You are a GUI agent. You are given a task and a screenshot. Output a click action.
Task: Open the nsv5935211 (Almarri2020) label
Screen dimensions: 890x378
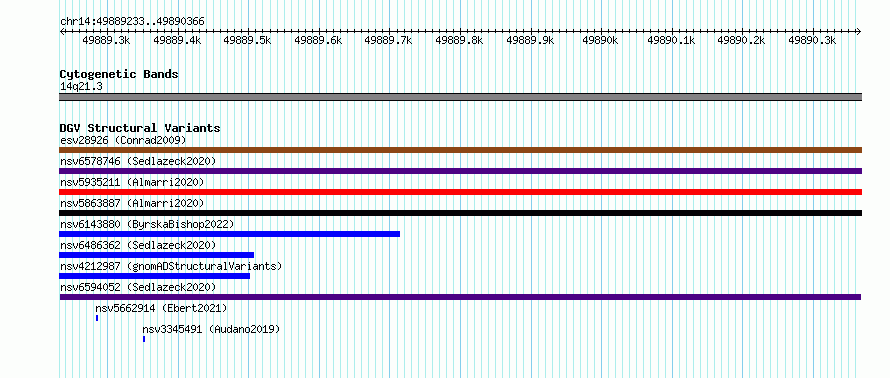click(x=132, y=182)
